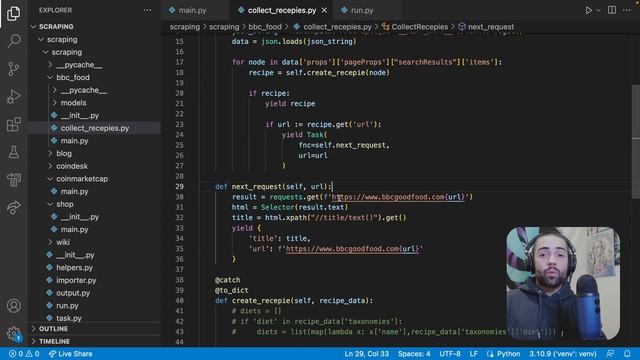Open feedback icon in status bar

click(x=610, y=354)
